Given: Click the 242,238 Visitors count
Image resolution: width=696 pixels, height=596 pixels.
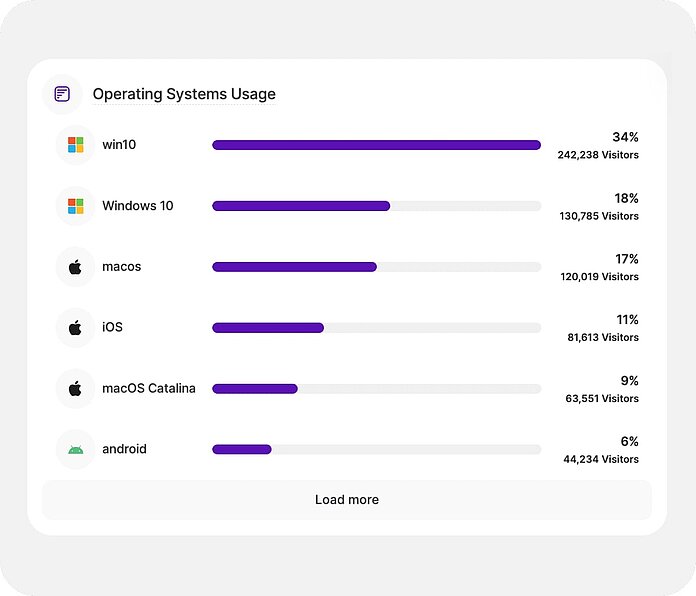Looking at the screenshot, I should tap(598, 155).
